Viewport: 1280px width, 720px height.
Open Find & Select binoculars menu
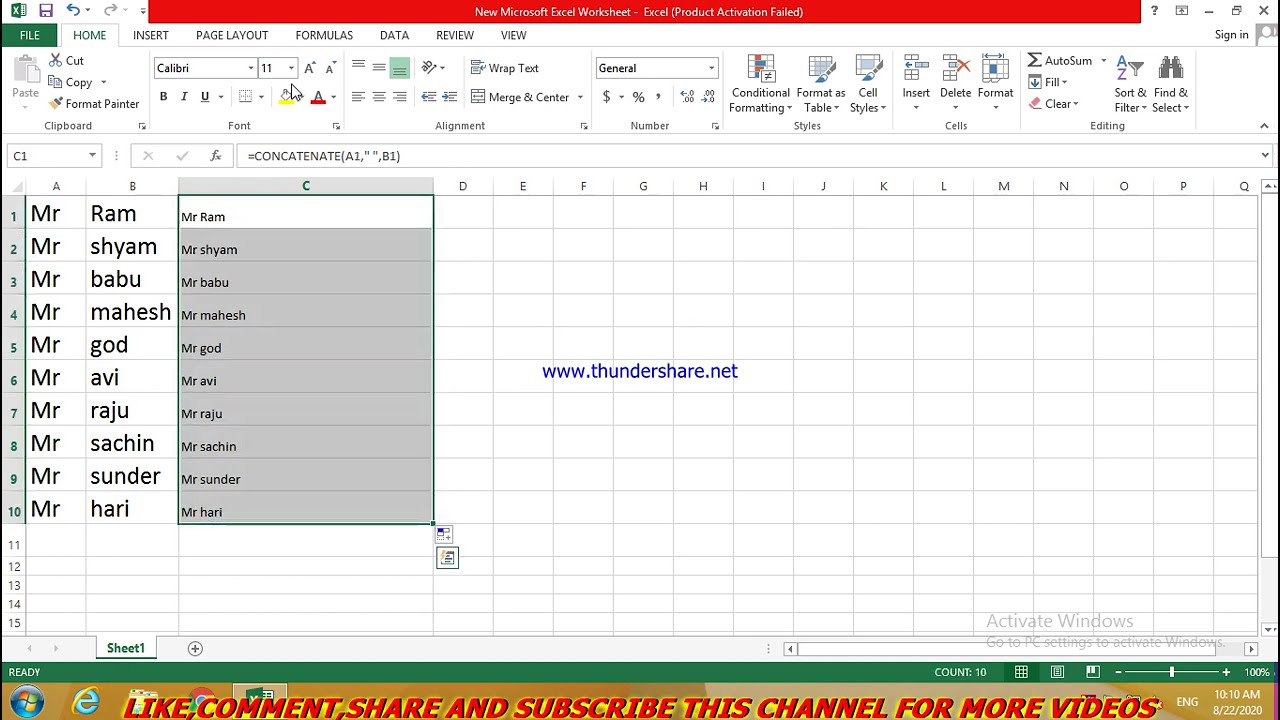1170,84
